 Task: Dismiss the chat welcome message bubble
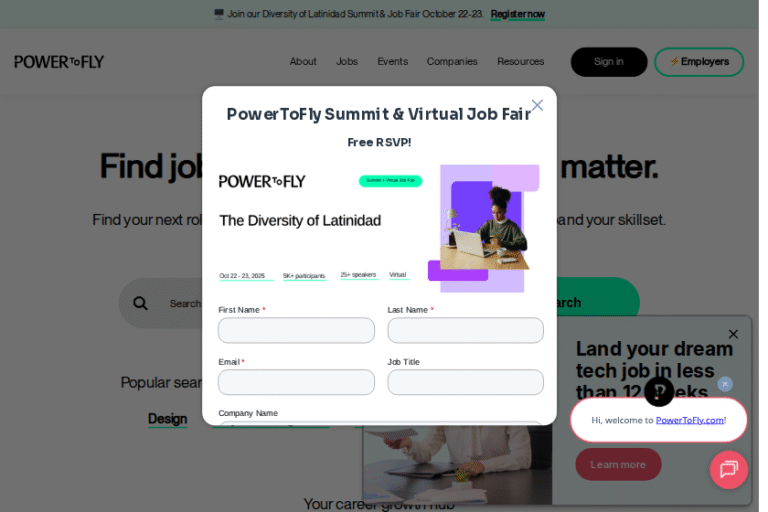click(725, 384)
